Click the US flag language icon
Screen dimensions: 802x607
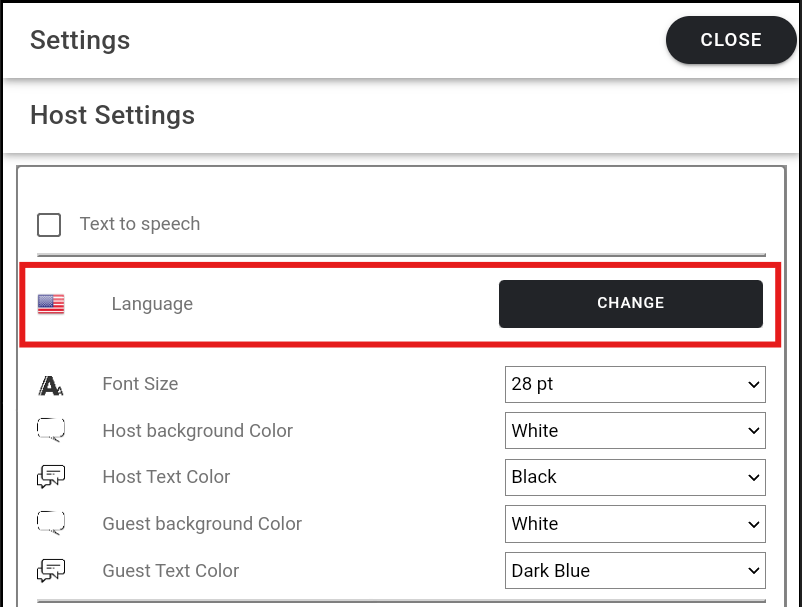(51, 304)
